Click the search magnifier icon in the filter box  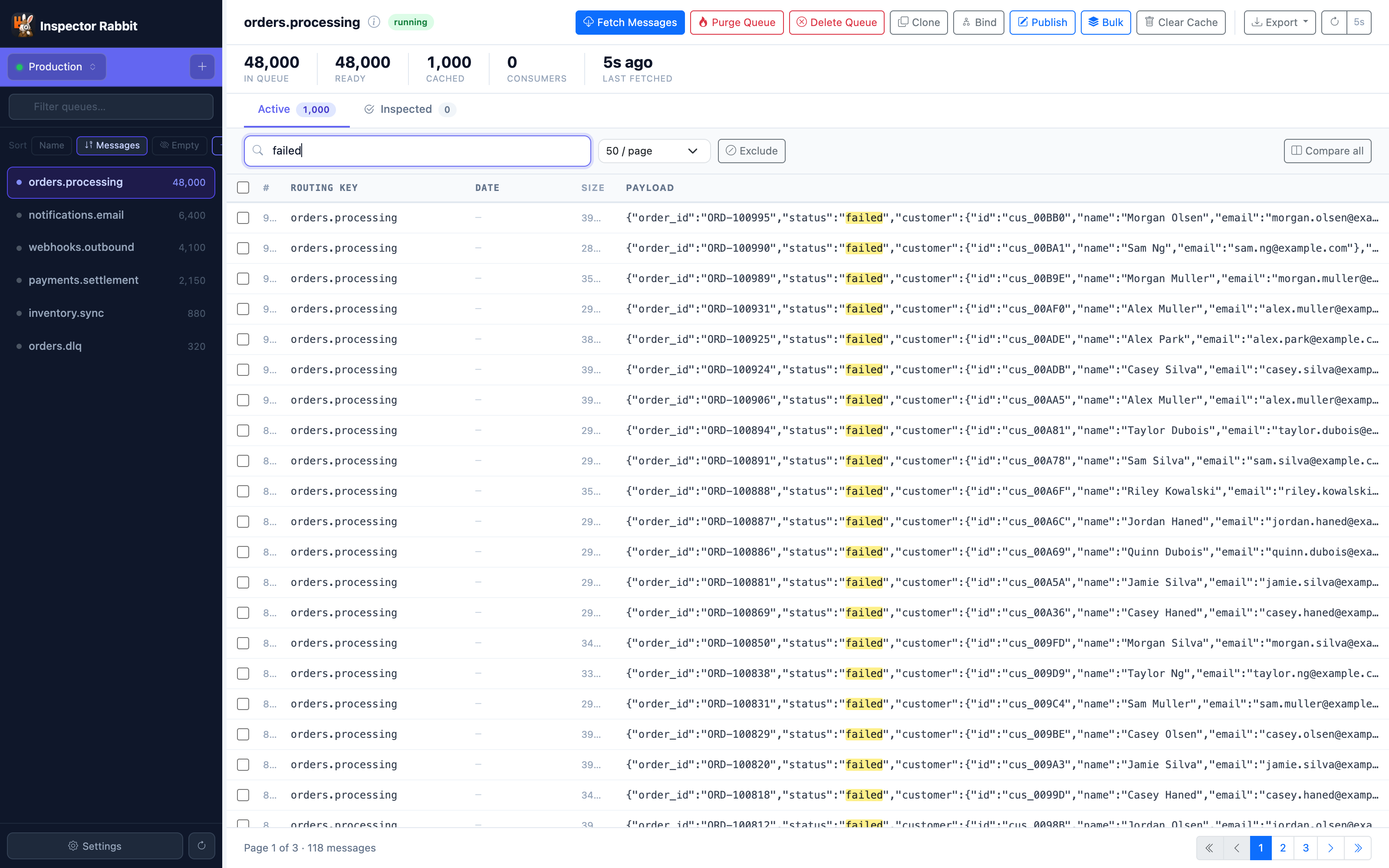click(x=258, y=151)
